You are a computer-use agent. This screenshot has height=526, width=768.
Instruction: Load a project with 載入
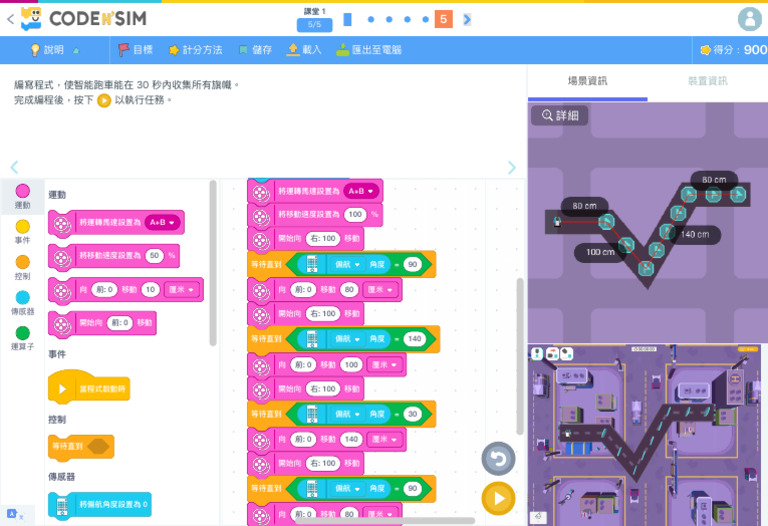(304, 50)
